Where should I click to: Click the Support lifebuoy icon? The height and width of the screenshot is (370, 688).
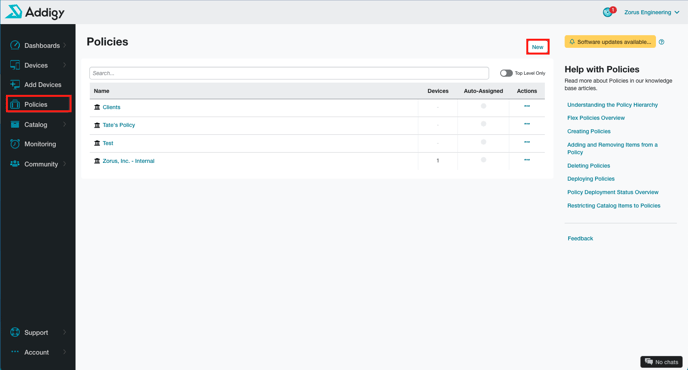coord(15,332)
